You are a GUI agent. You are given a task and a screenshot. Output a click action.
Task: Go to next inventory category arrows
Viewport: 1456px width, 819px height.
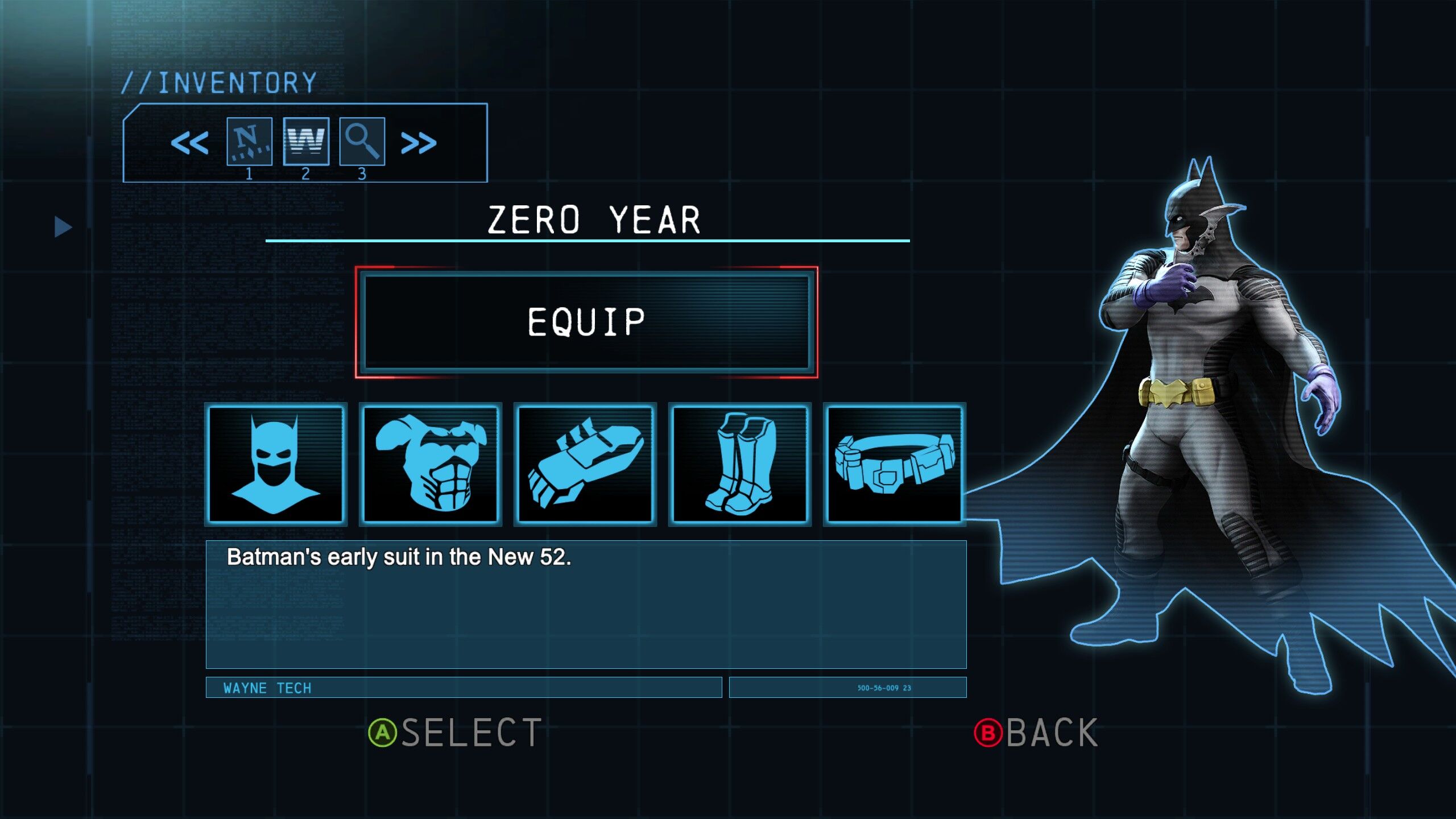[419, 143]
